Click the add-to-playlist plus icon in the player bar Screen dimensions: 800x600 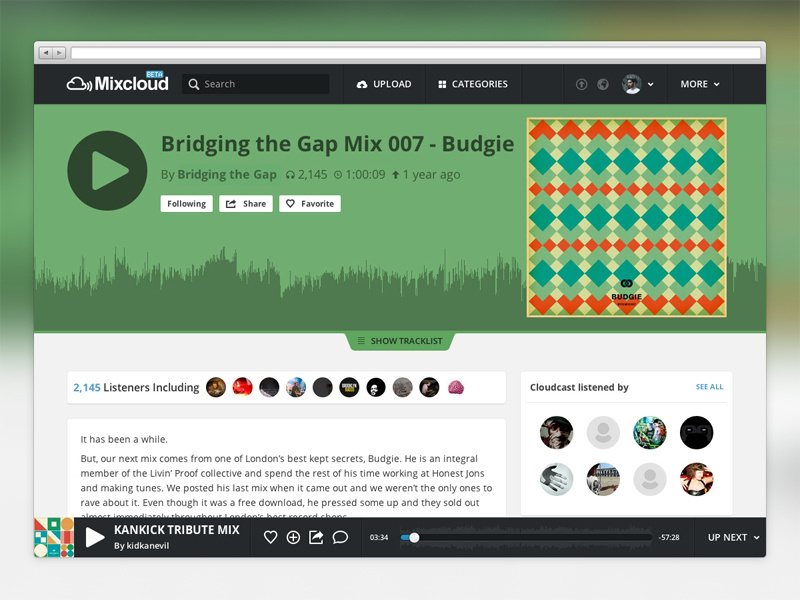pyautogui.click(x=293, y=537)
